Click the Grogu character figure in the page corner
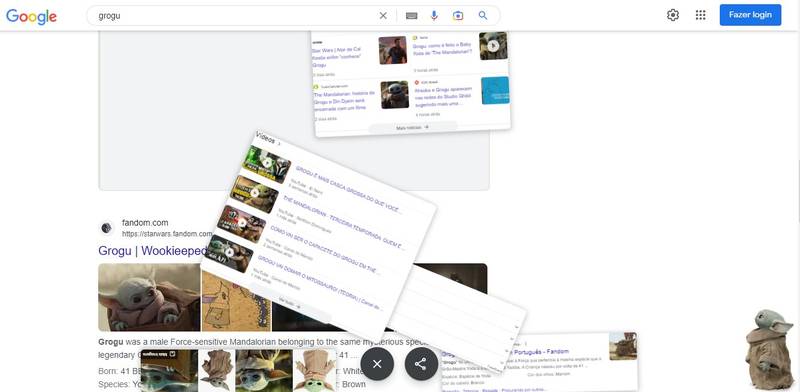The height and width of the screenshot is (392, 800). click(x=768, y=349)
